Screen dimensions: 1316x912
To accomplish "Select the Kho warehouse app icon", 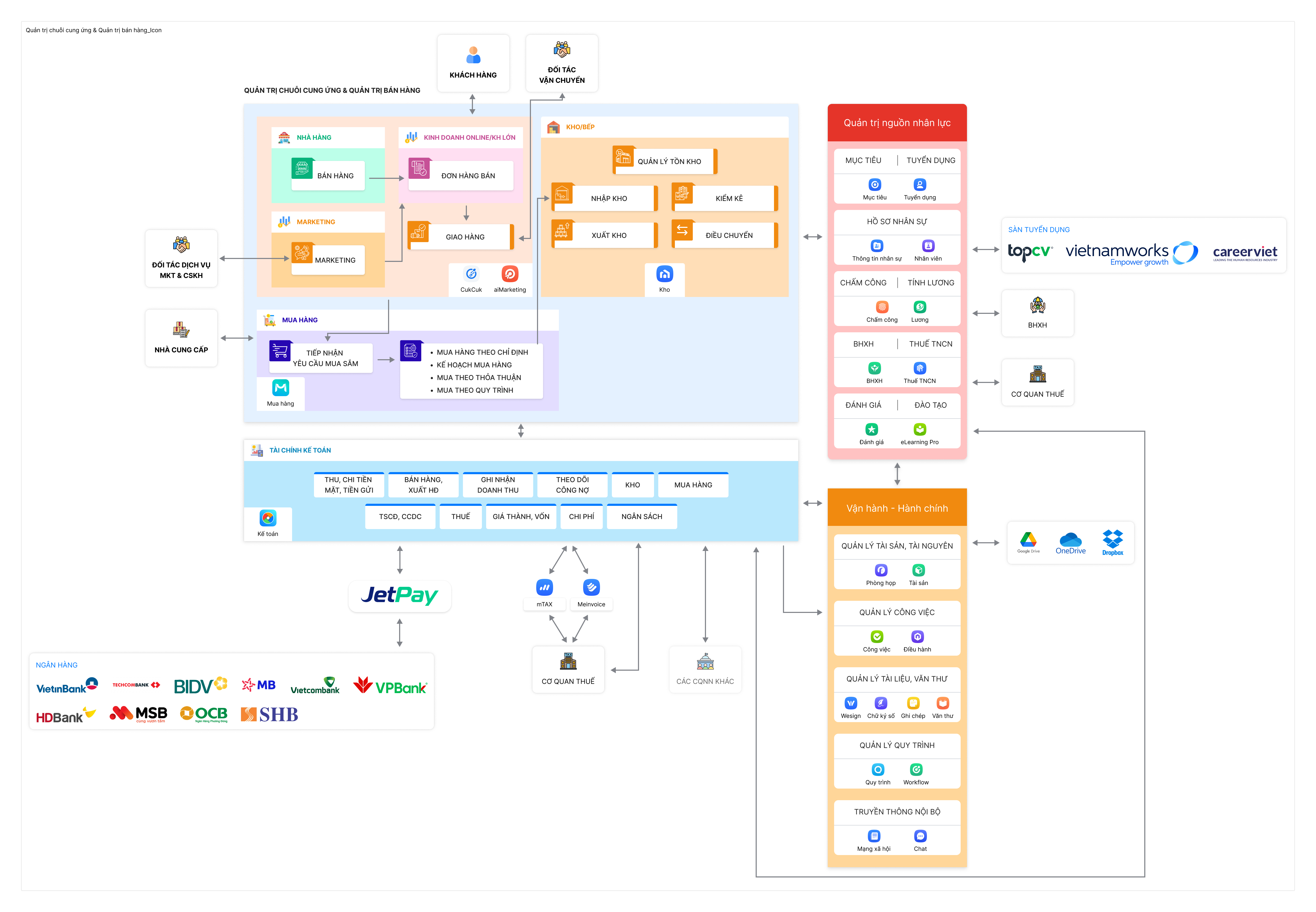I will pyautogui.click(x=664, y=274).
